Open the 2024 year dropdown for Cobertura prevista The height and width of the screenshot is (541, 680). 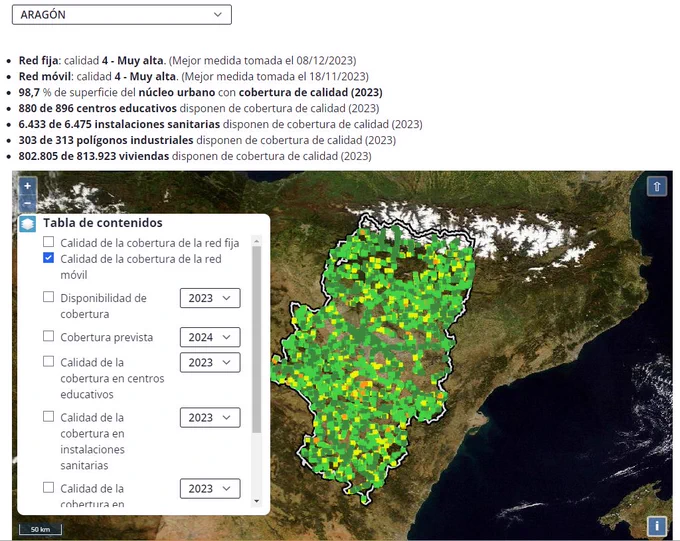(210, 337)
